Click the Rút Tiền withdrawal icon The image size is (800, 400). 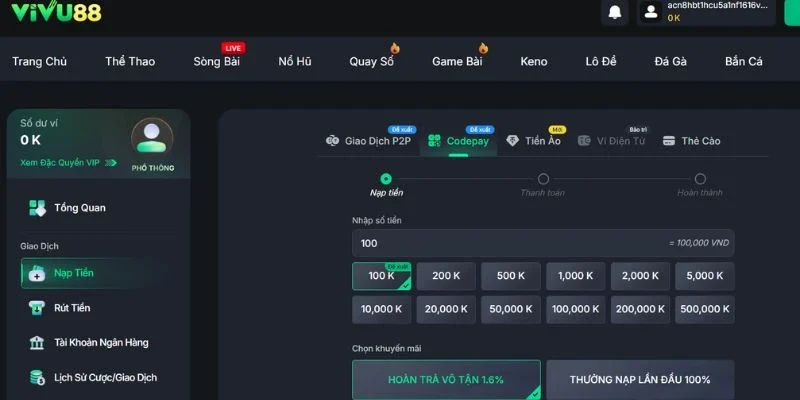click(x=37, y=308)
